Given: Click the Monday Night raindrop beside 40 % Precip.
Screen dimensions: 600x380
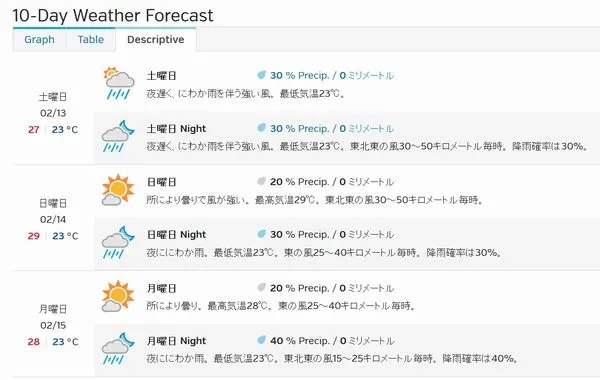Looking at the screenshot, I should click(x=261, y=340).
